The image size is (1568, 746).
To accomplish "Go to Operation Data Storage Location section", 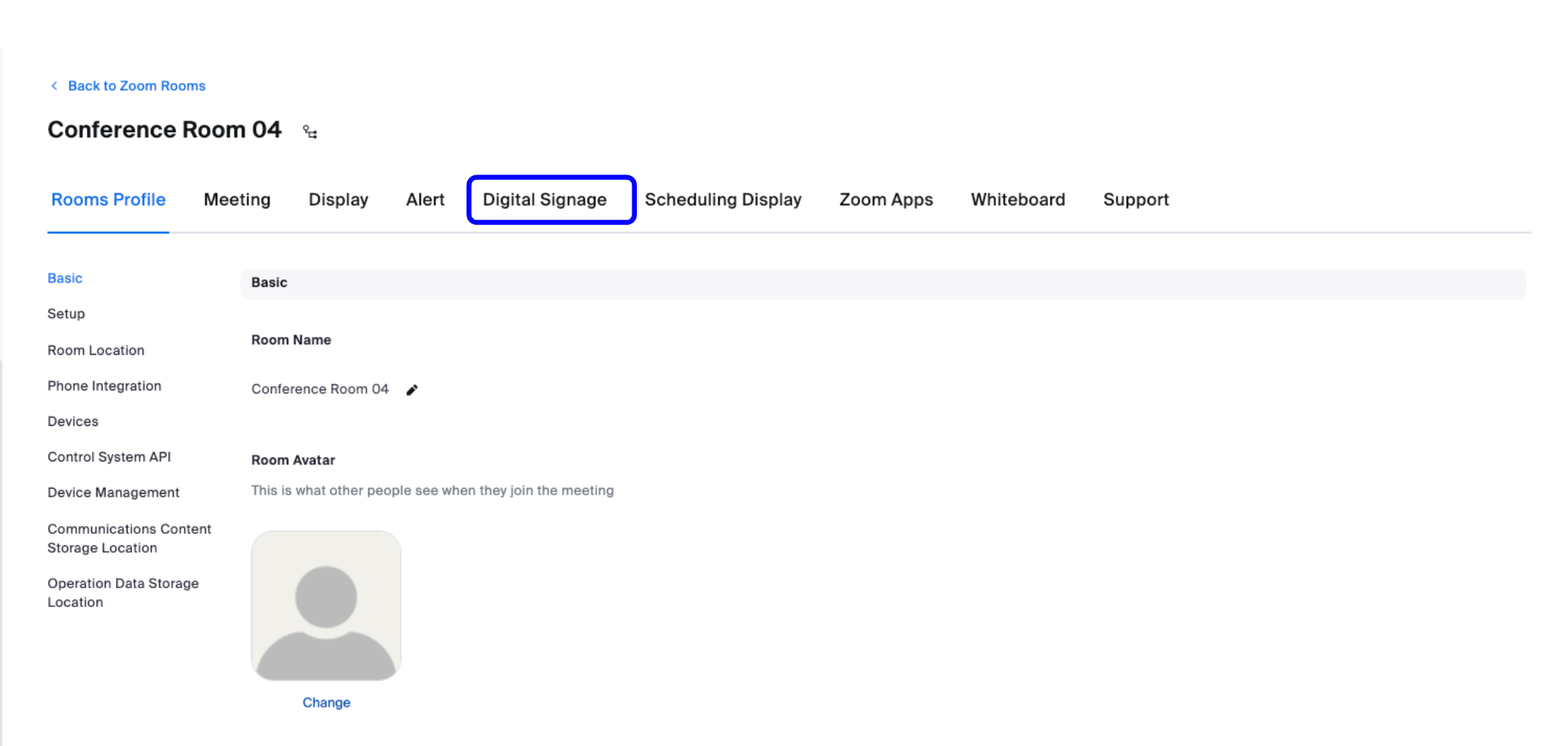I will 123,593.
